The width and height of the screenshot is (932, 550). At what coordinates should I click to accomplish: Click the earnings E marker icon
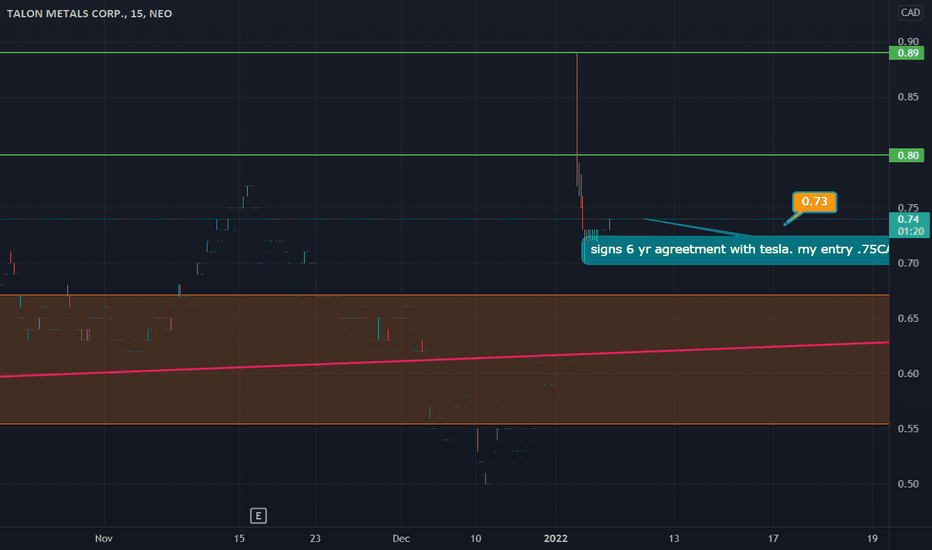tap(258, 516)
